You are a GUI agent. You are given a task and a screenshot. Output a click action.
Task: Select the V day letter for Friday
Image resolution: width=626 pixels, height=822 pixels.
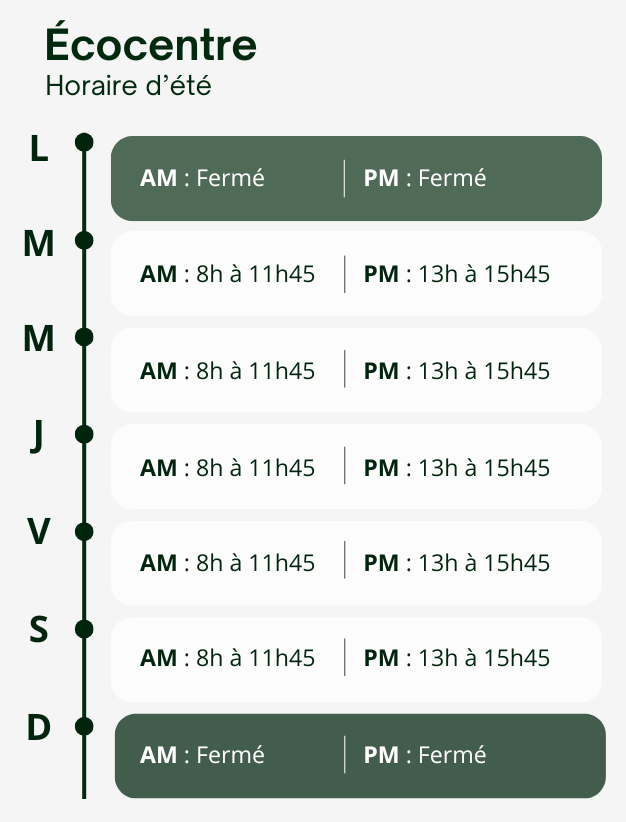38,533
